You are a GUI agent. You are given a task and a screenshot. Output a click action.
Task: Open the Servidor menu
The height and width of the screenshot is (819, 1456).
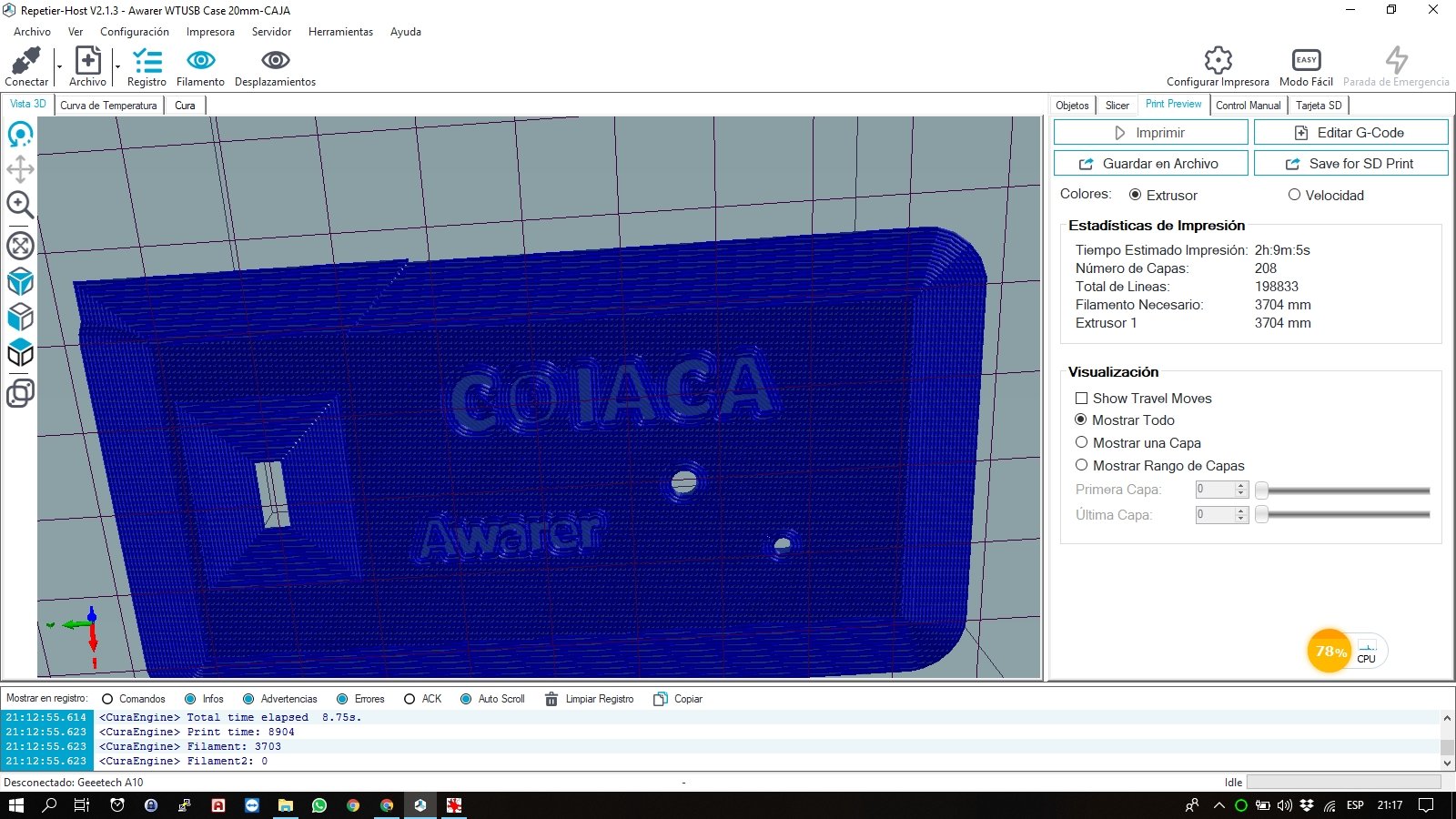[x=271, y=32]
